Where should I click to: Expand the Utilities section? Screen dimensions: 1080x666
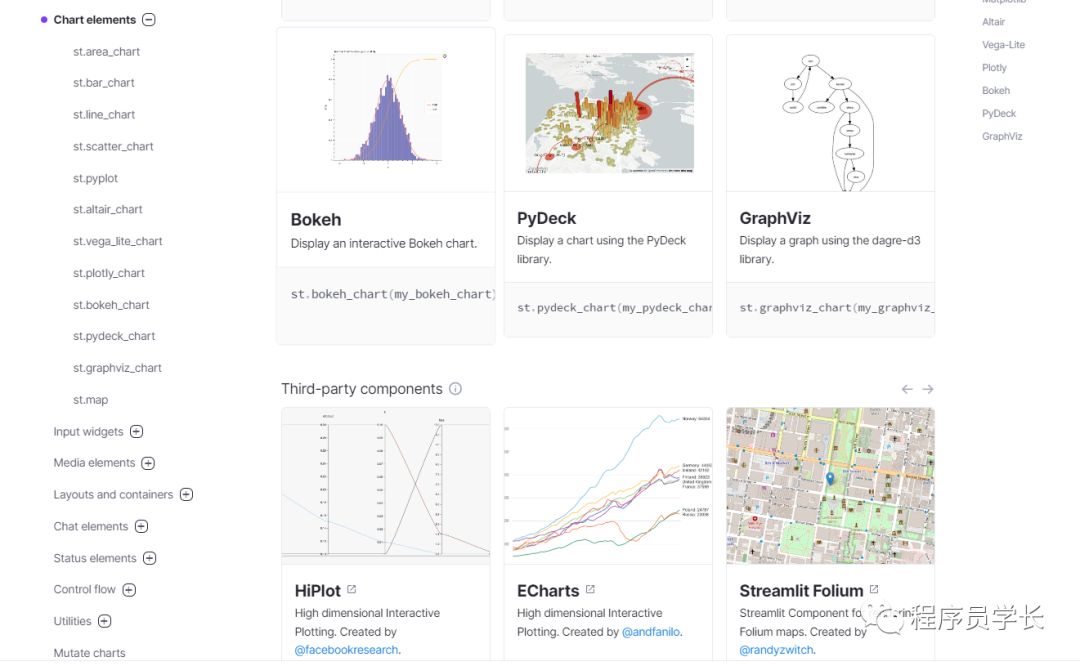104,621
